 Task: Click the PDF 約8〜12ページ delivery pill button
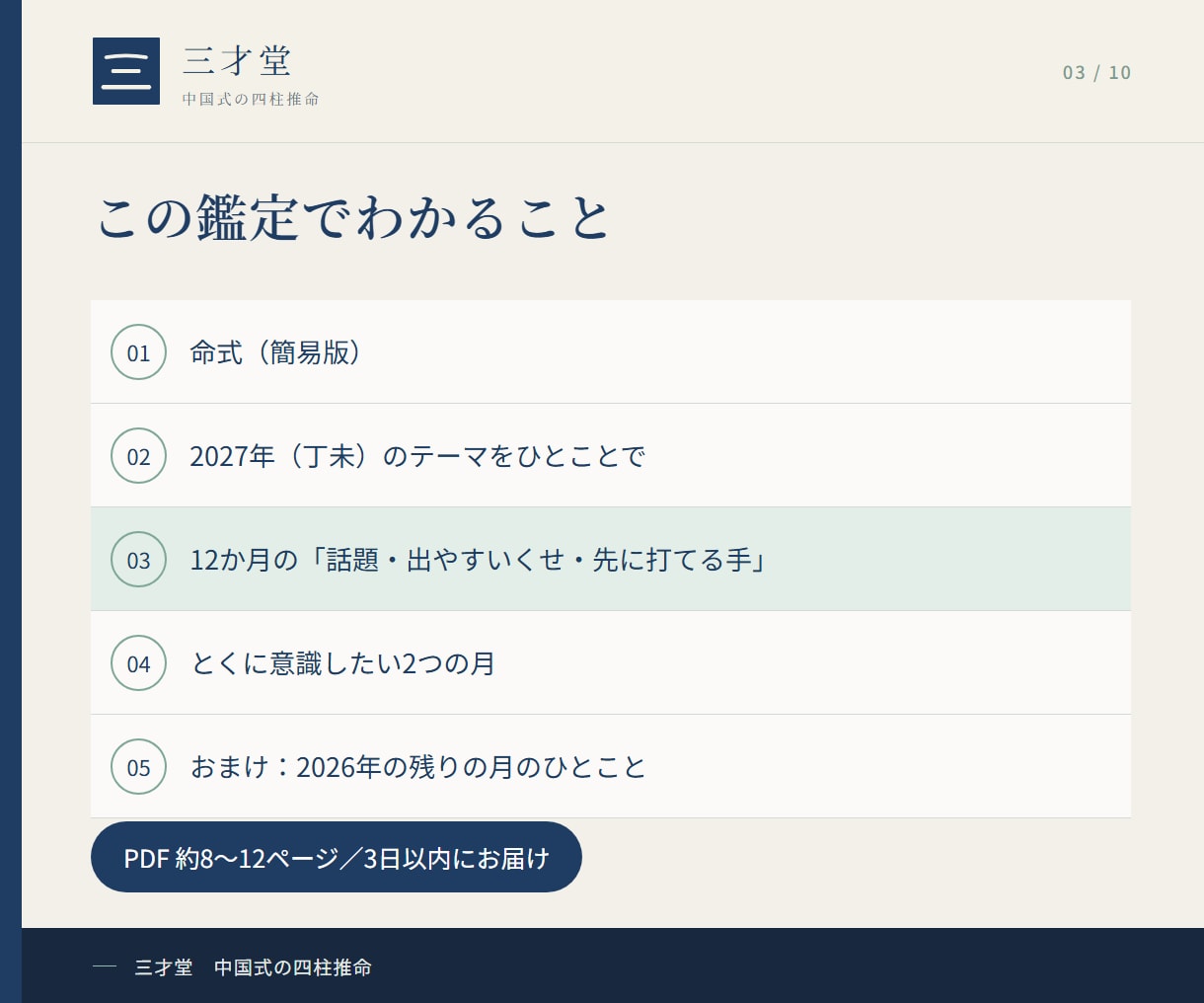[337, 857]
